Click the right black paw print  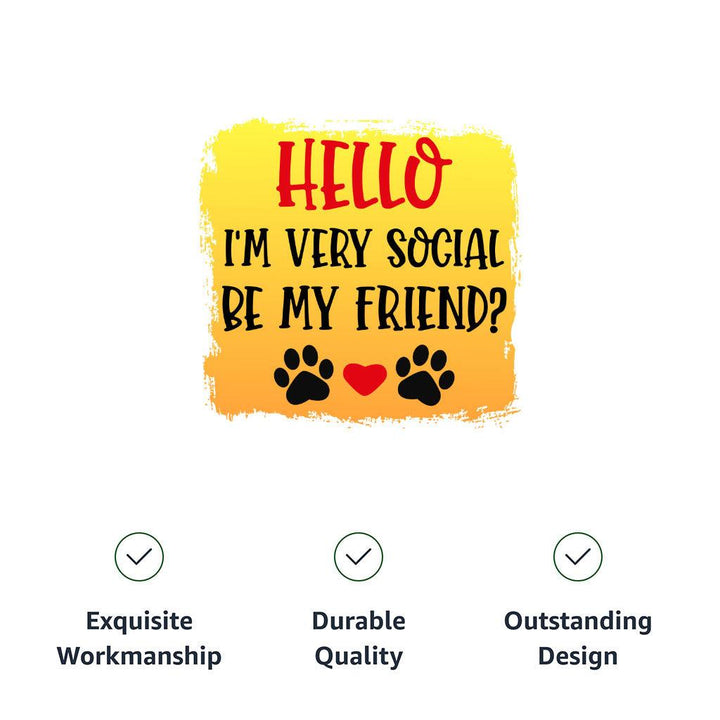(x=425, y=375)
